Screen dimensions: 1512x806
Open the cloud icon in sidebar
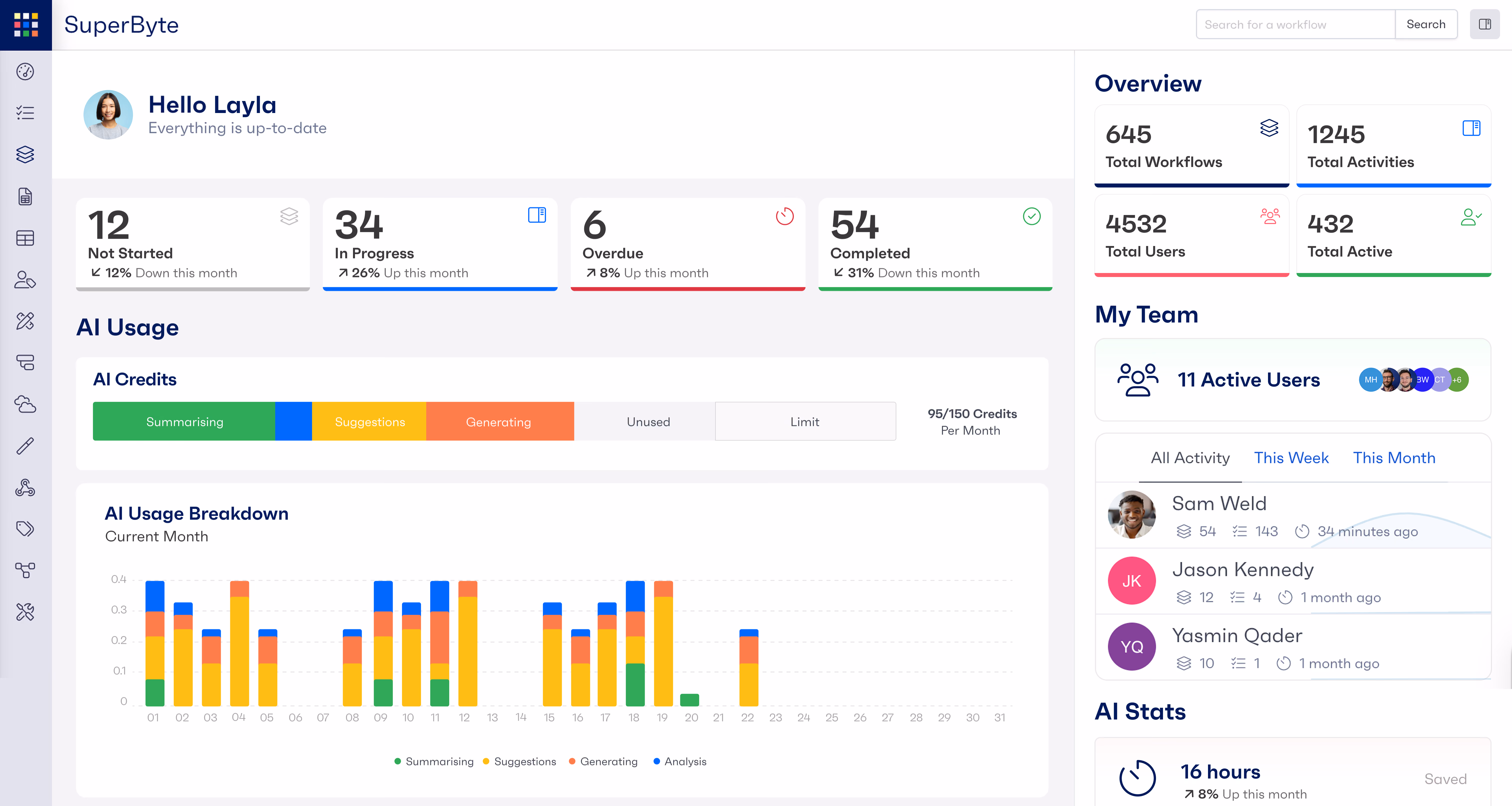25,404
